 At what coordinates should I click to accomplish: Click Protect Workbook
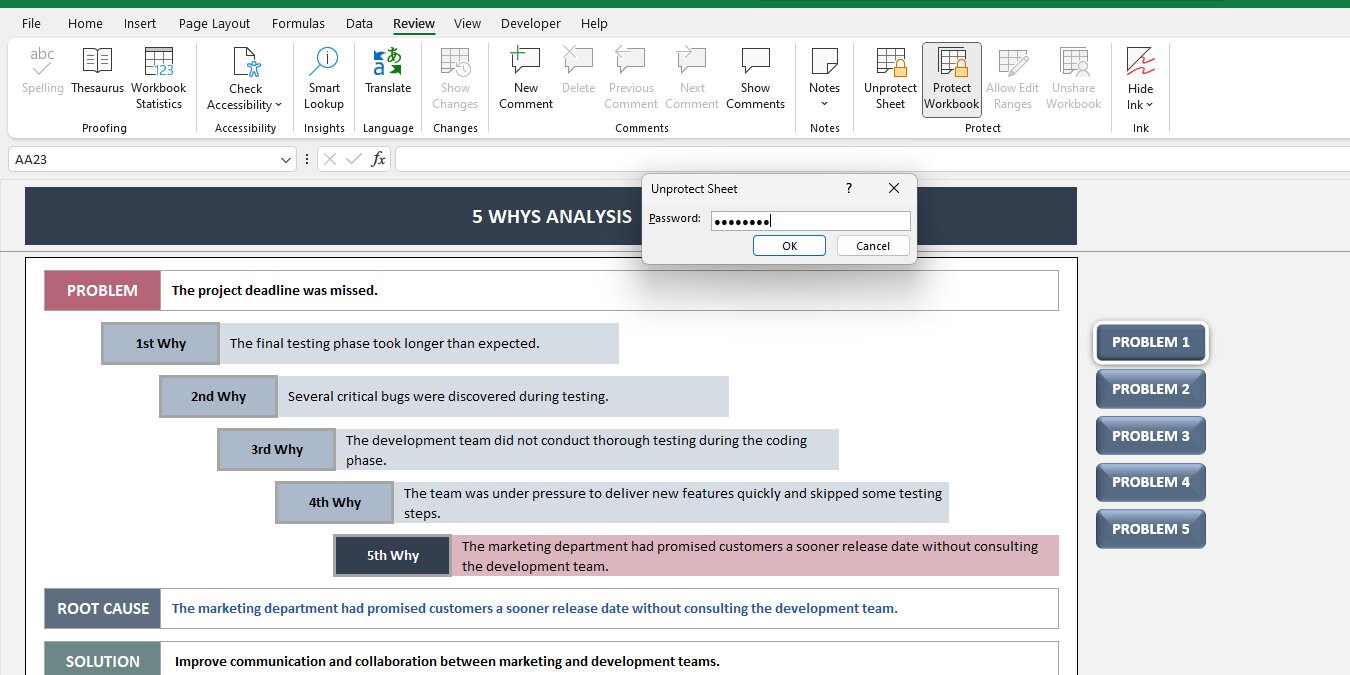coord(952,79)
